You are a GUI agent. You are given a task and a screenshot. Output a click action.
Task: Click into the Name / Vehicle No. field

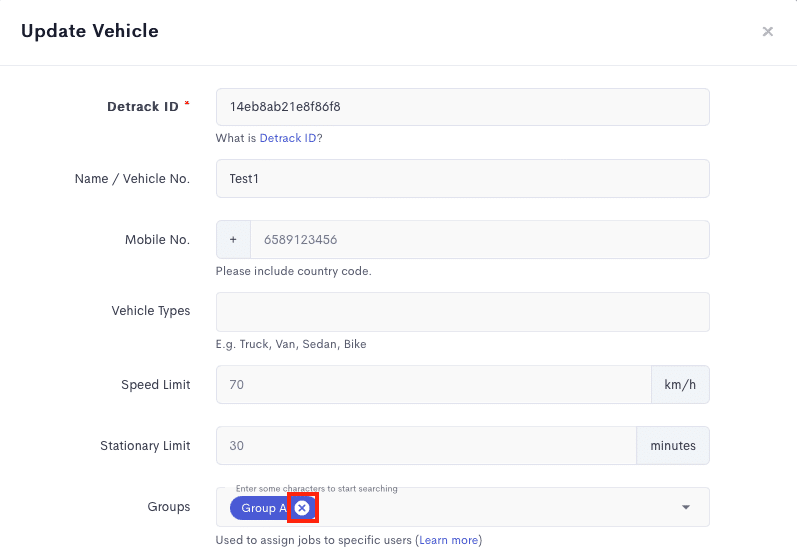pos(463,178)
